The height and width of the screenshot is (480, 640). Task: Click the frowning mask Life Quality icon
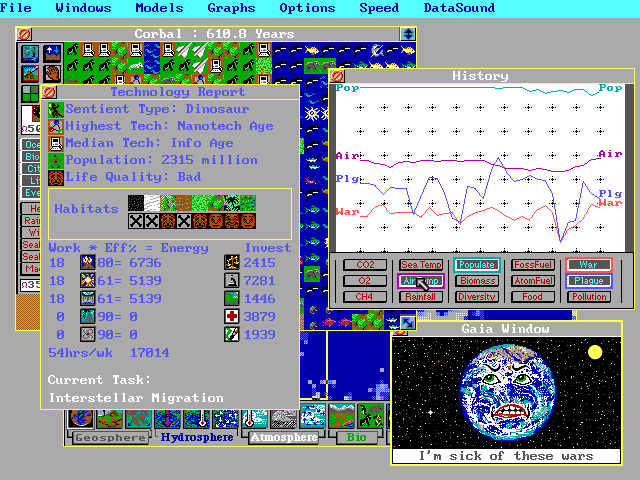coord(56,178)
